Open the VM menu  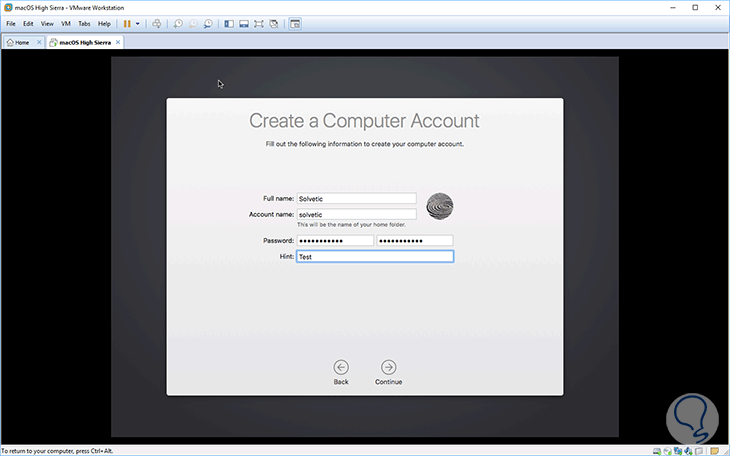coord(66,24)
